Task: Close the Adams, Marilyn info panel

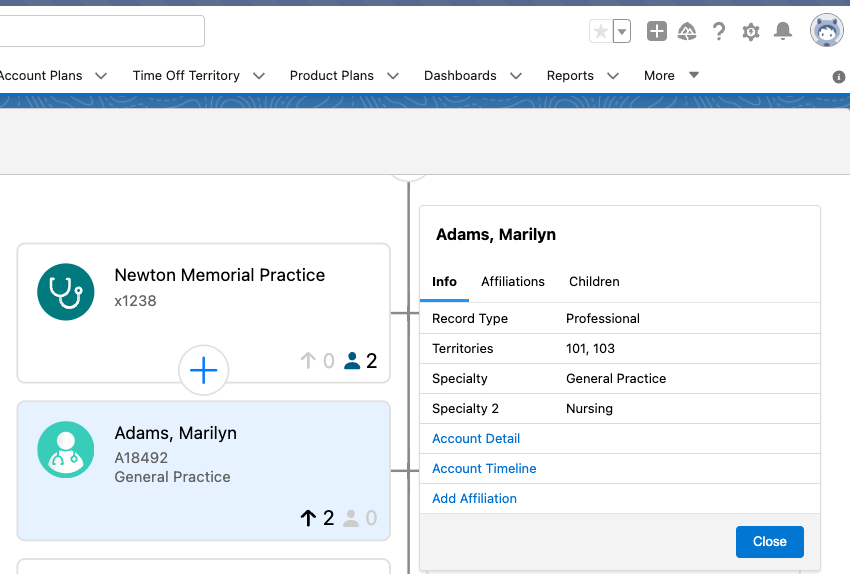Action: tap(769, 541)
